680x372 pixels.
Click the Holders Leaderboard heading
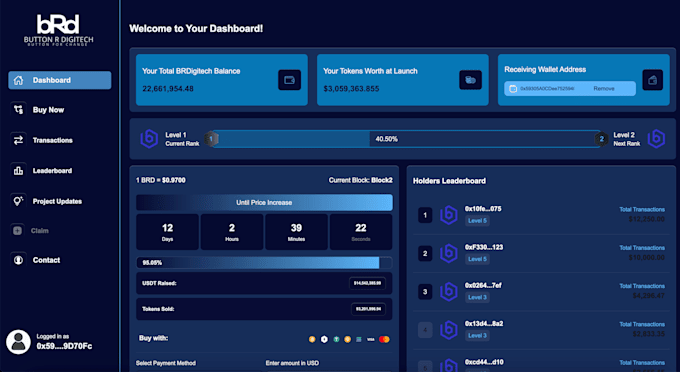click(449, 181)
